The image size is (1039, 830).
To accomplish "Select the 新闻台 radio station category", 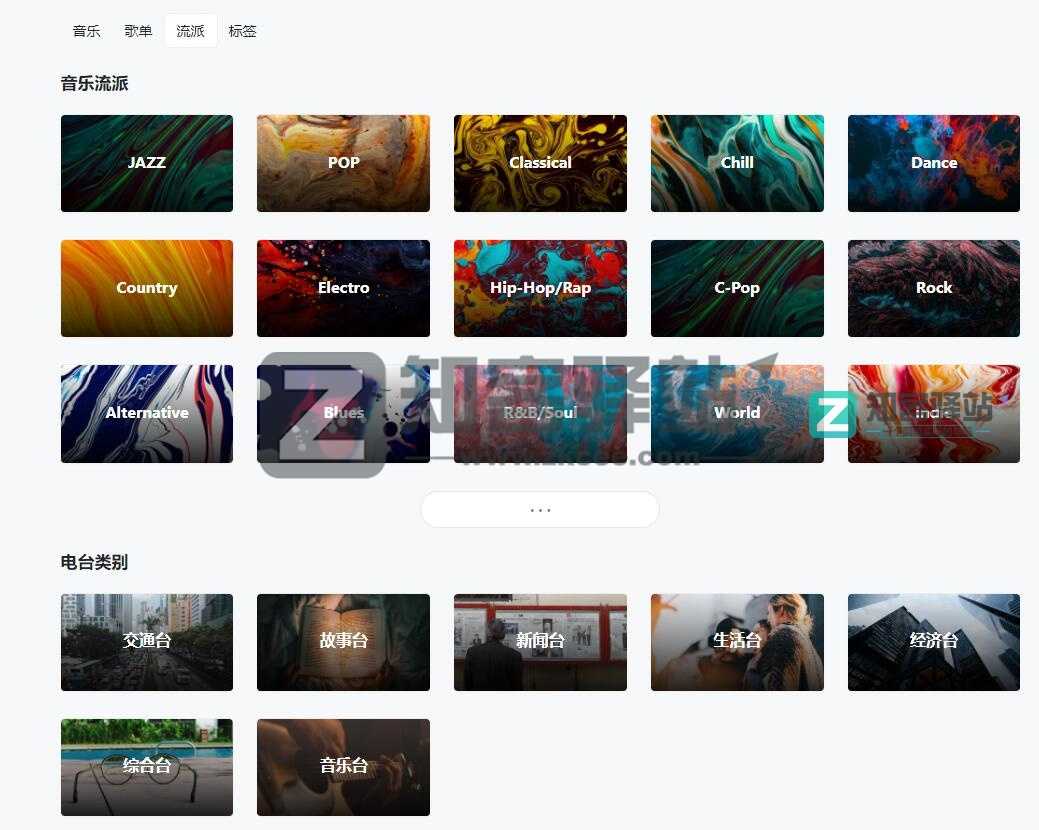I will pos(540,642).
